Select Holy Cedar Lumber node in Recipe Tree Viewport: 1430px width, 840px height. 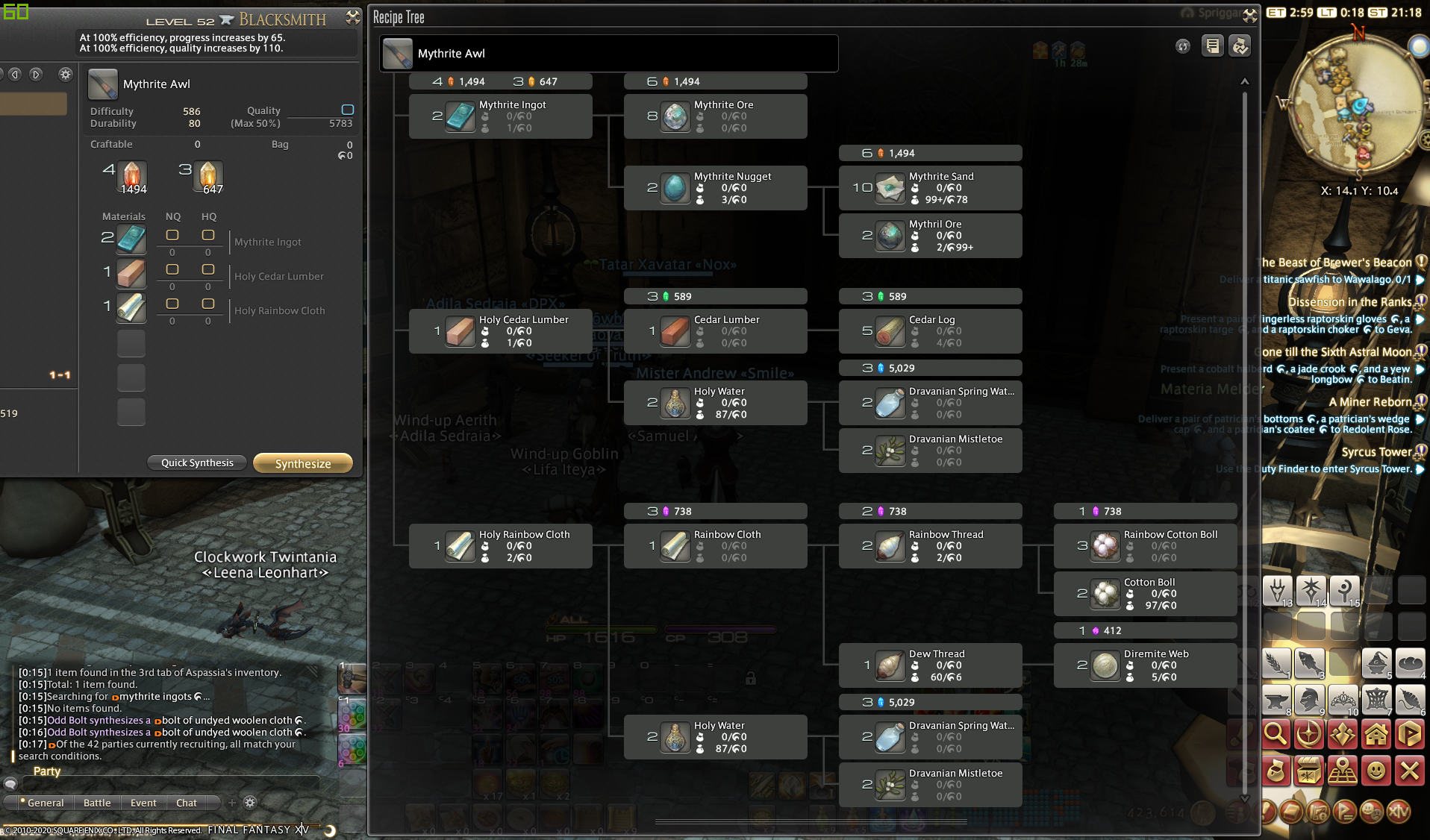click(x=501, y=331)
